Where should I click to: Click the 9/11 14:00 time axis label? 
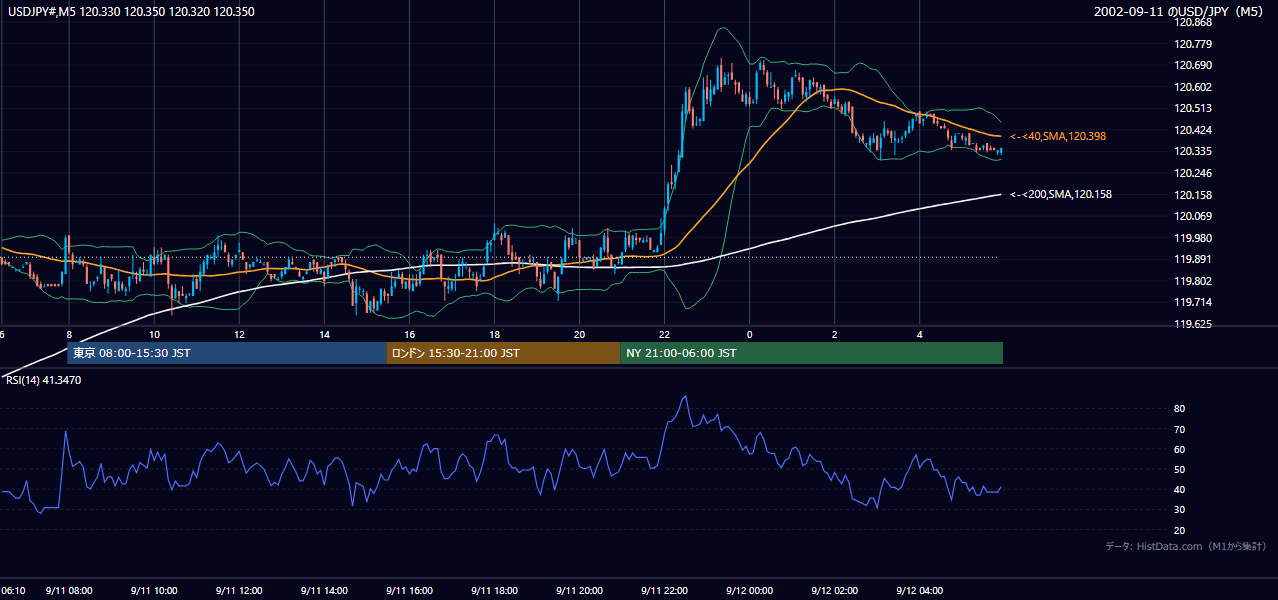pyautogui.click(x=324, y=591)
